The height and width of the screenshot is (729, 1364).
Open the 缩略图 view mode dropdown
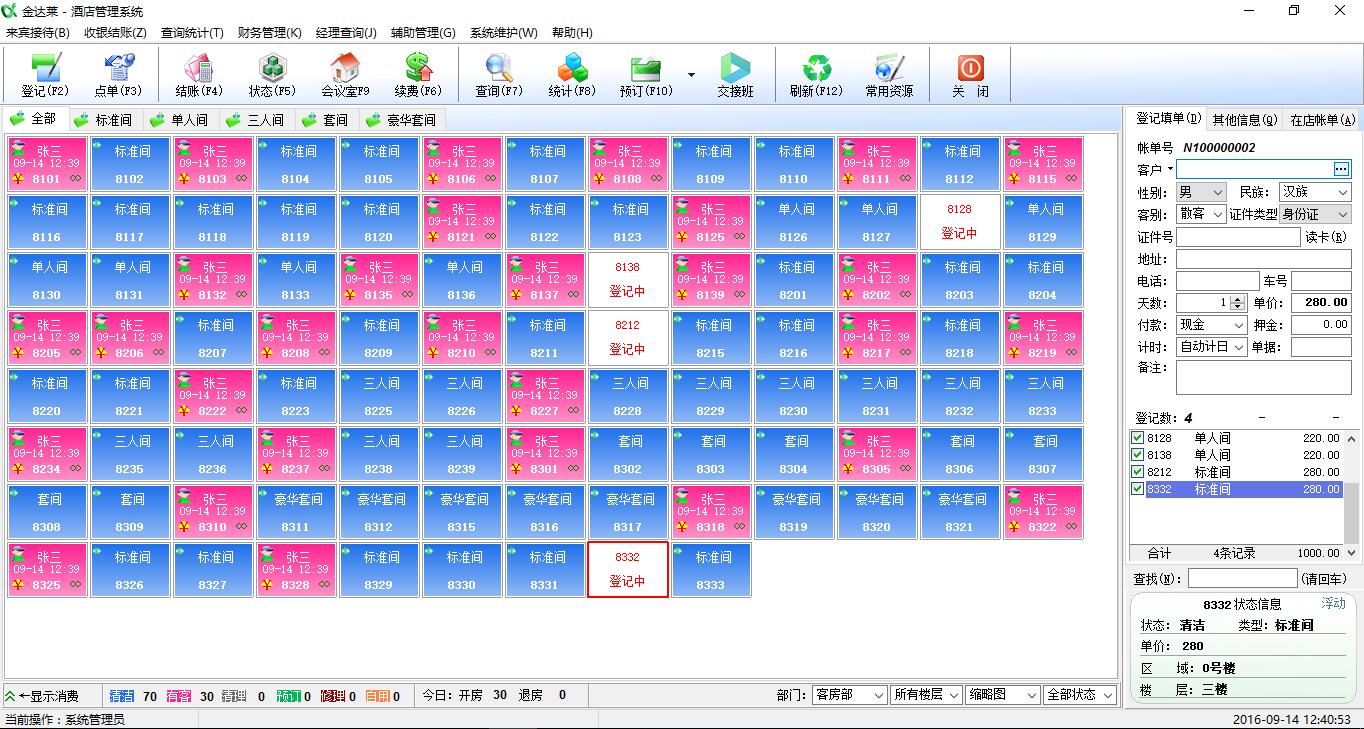coord(1004,695)
